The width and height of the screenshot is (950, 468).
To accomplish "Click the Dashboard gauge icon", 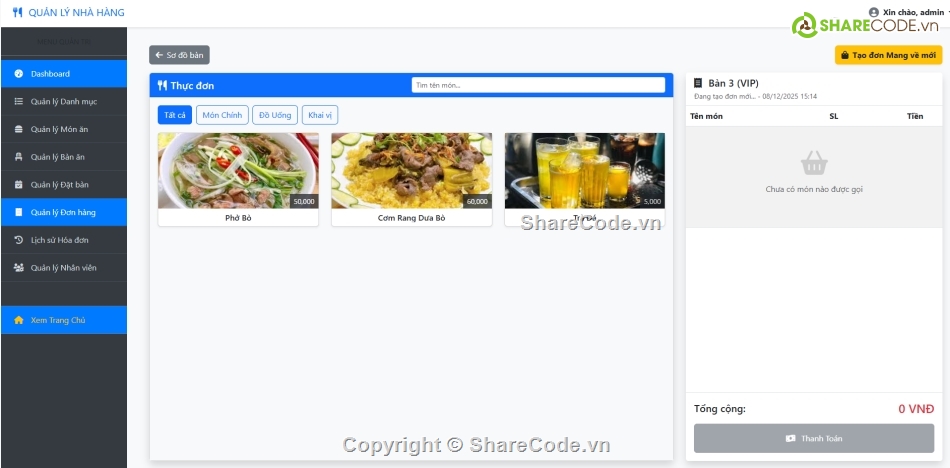I will 18,74.
